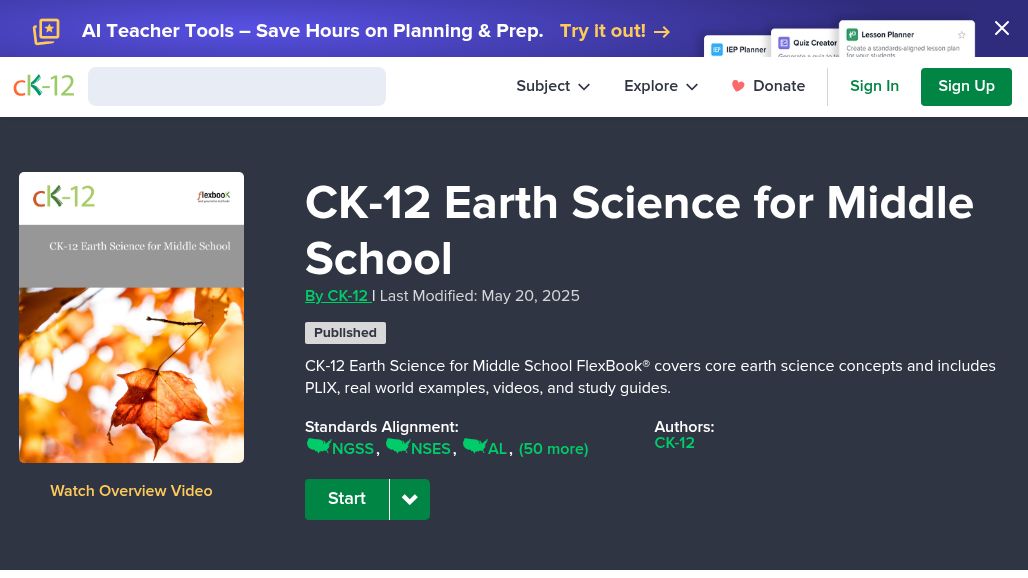Click the heart icon next to Donate
The height and width of the screenshot is (578, 1028).
click(x=738, y=86)
